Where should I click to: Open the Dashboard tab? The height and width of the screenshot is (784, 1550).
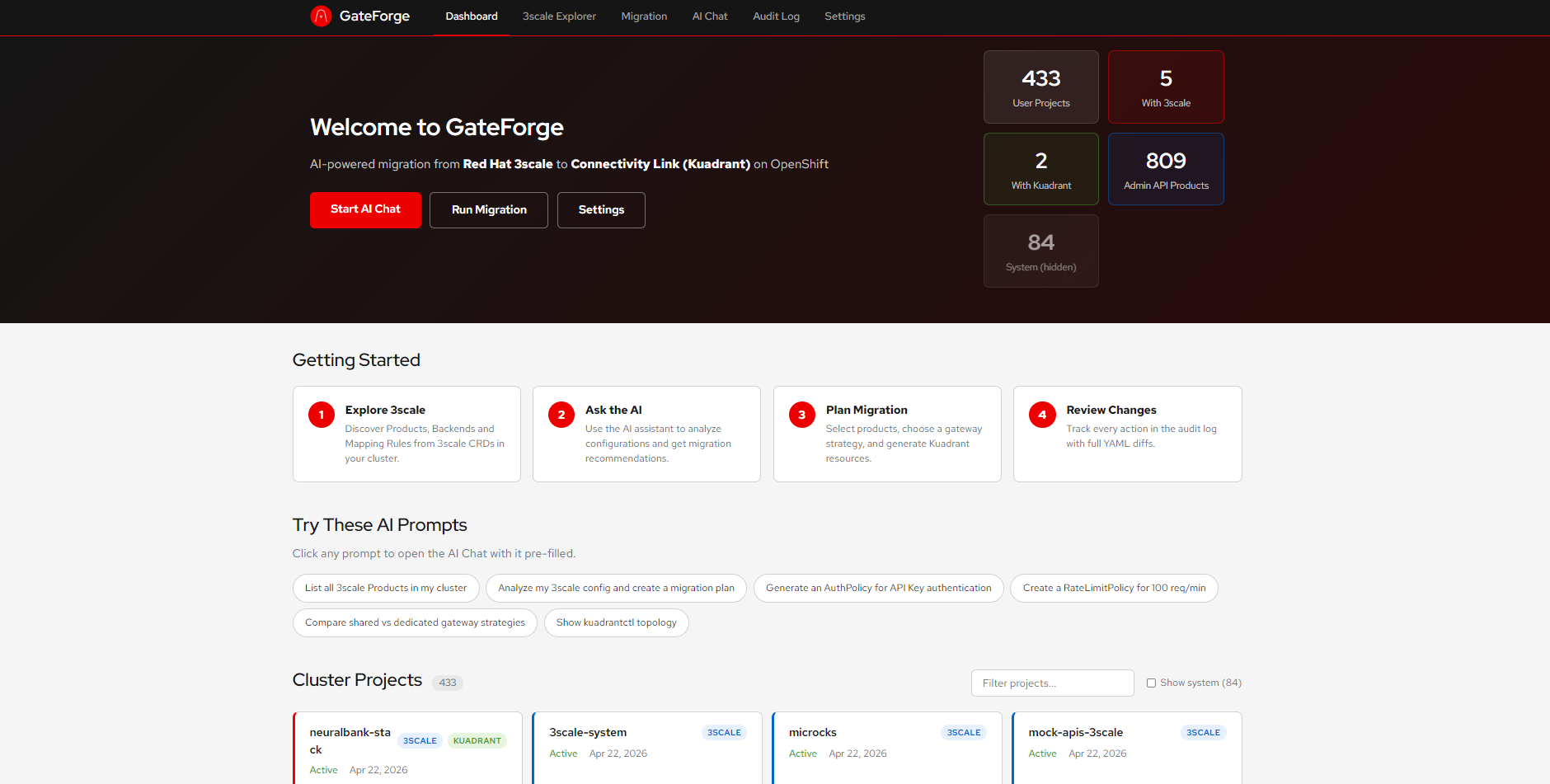(472, 16)
